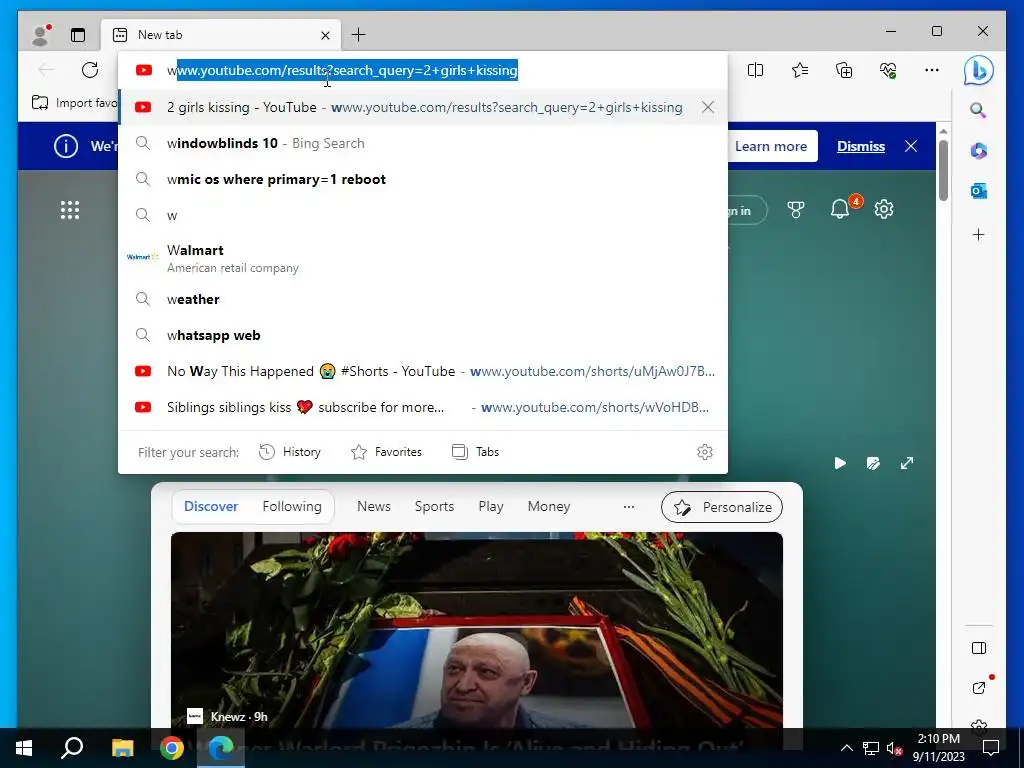
Task: Open taskbar Search
Action: (72, 748)
